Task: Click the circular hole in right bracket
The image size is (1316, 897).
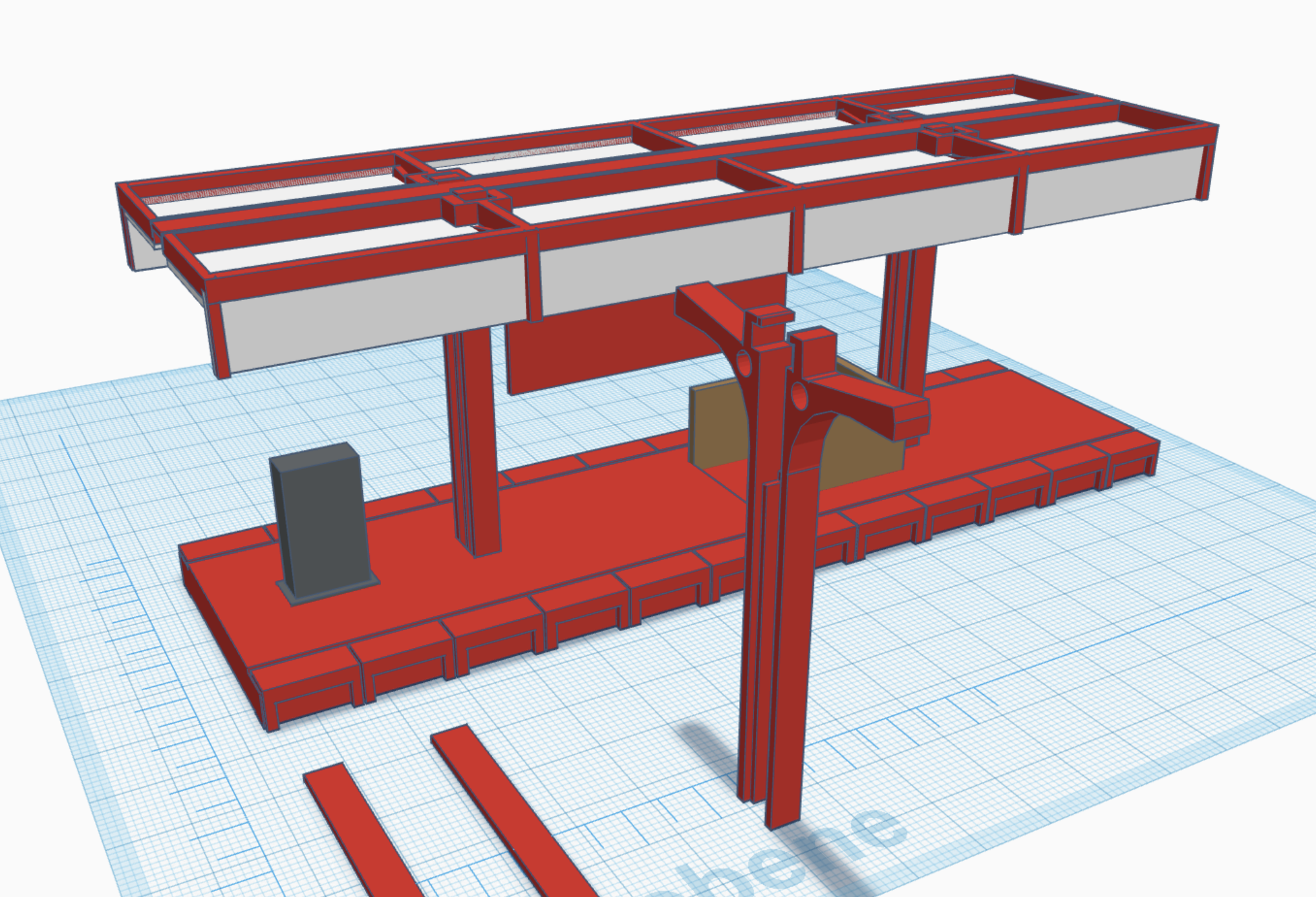Action: click(800, 396)
